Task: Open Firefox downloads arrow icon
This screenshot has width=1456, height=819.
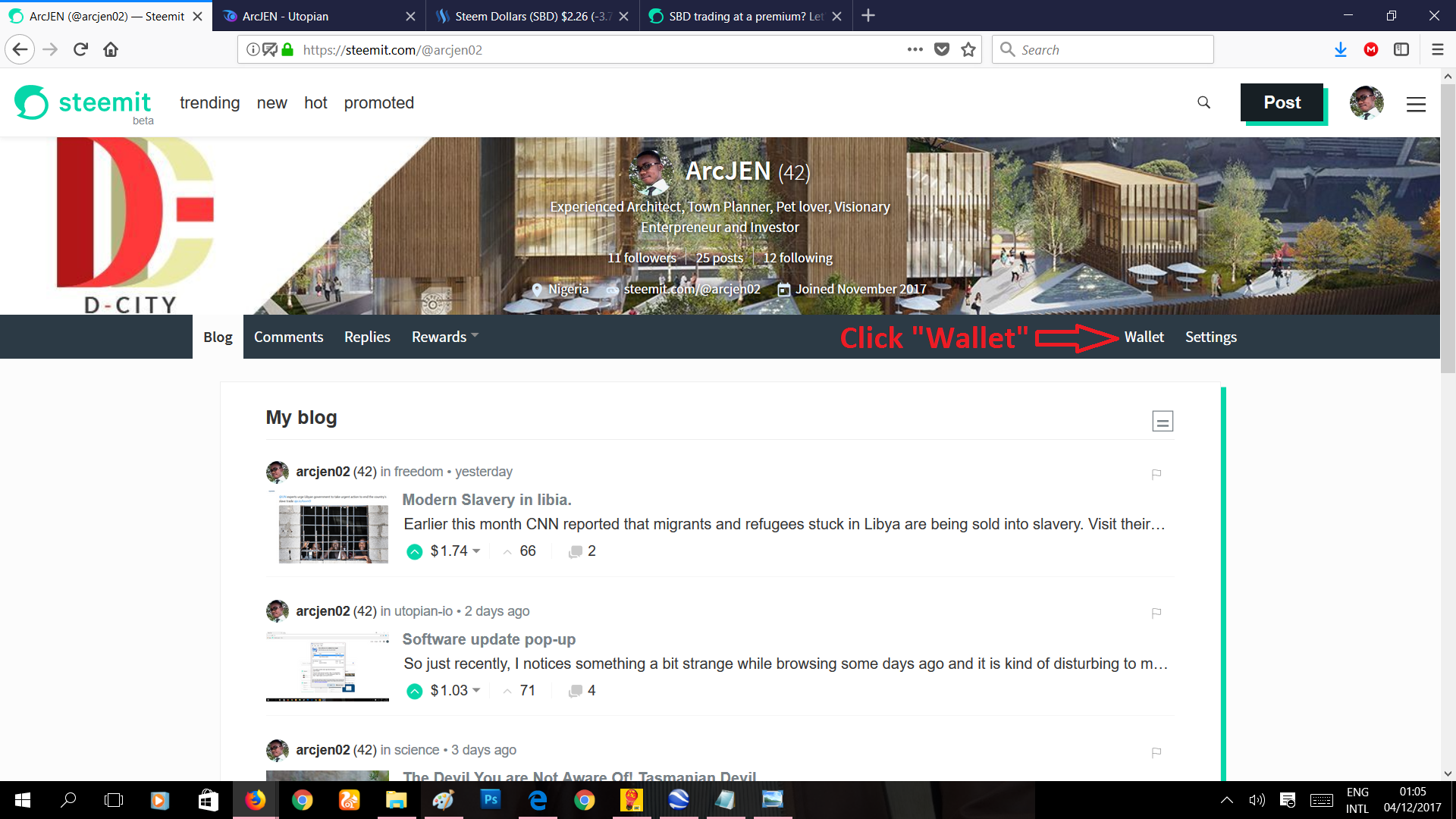Action: [1340, 50]
